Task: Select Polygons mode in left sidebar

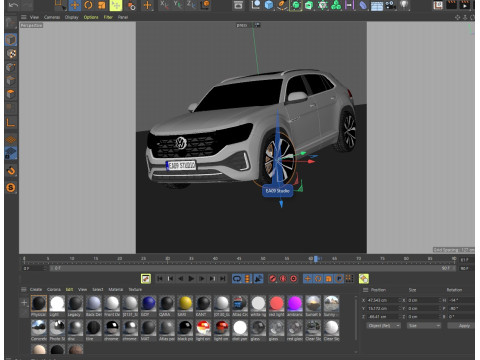Action: tap(11, 94)
